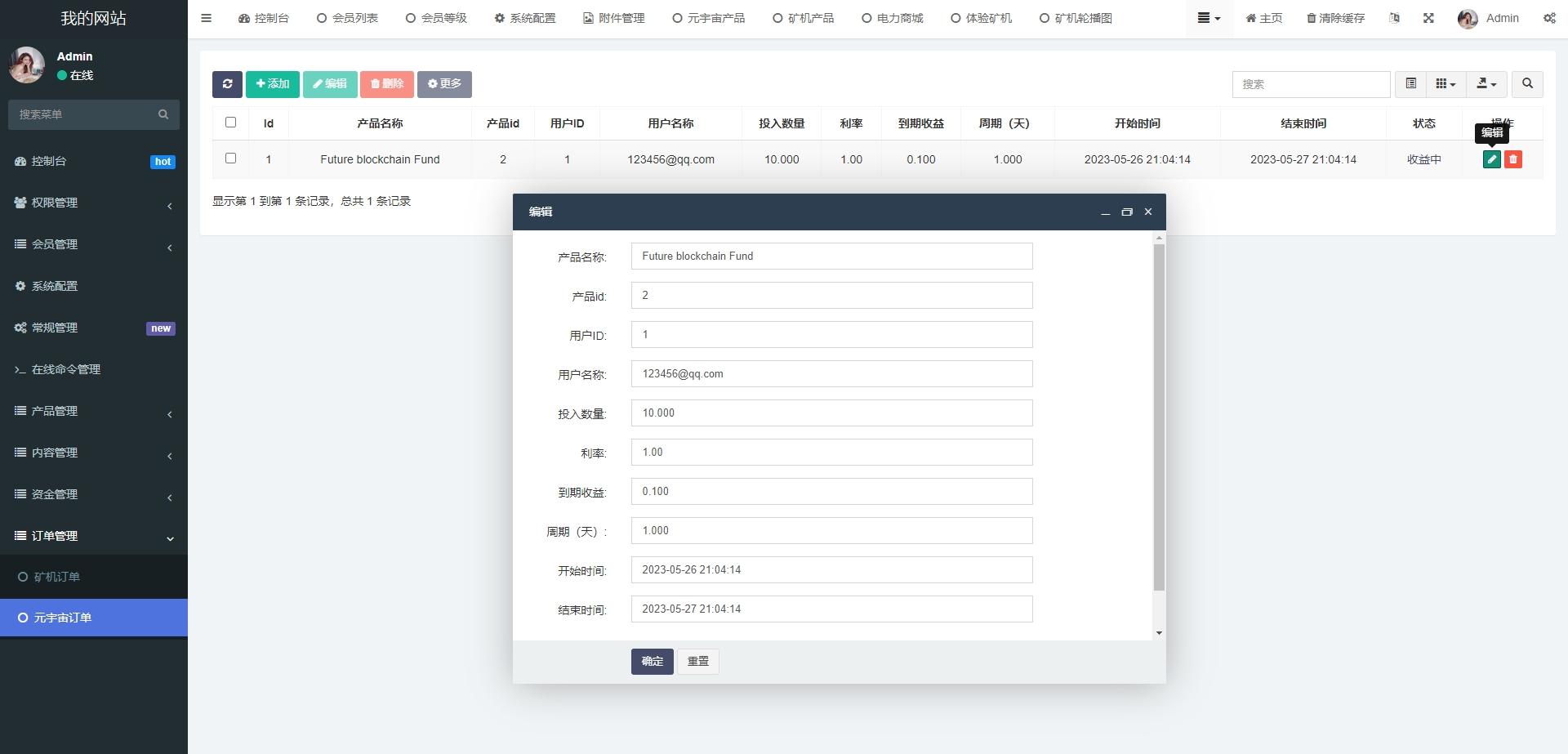Go to 主页 home link
The image size is (1568, 754).
1263,18
